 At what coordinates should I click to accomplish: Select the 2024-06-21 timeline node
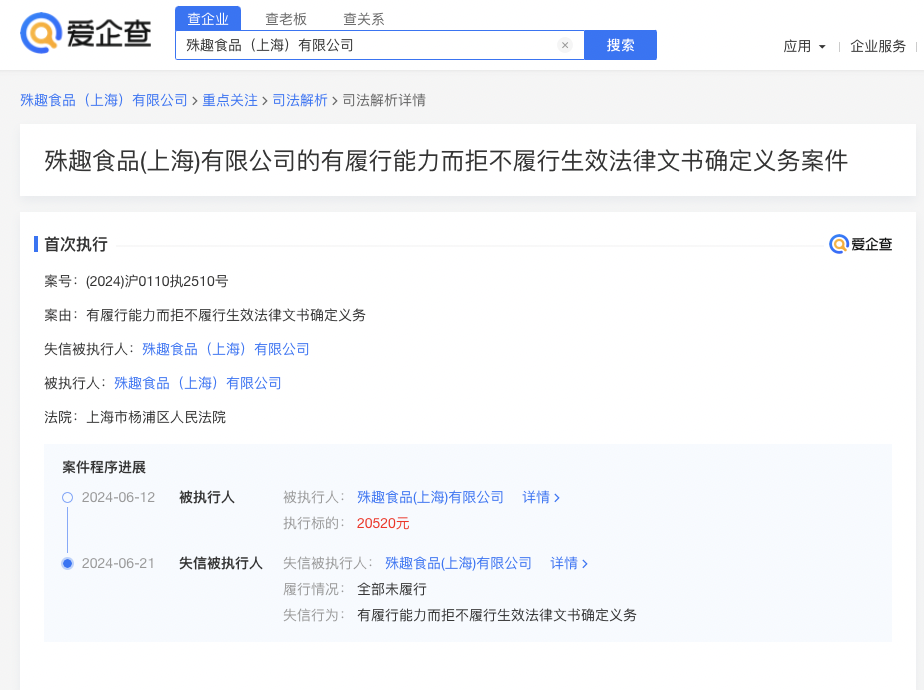point(68,564)
